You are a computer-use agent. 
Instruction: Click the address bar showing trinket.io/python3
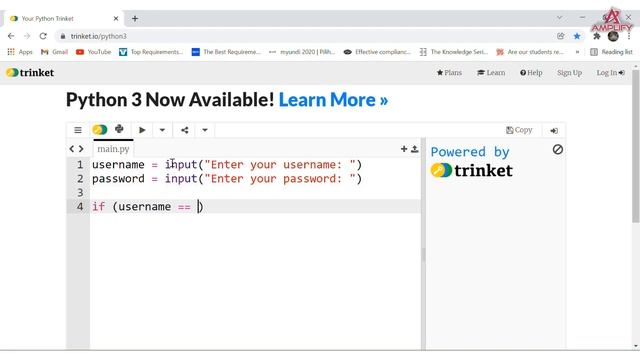click(x=306, y=36)
